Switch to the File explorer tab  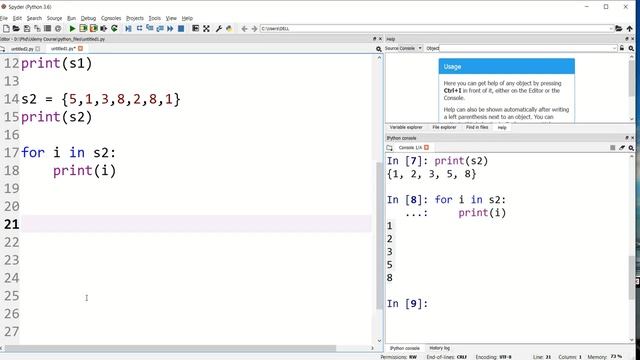pos(444,127)
